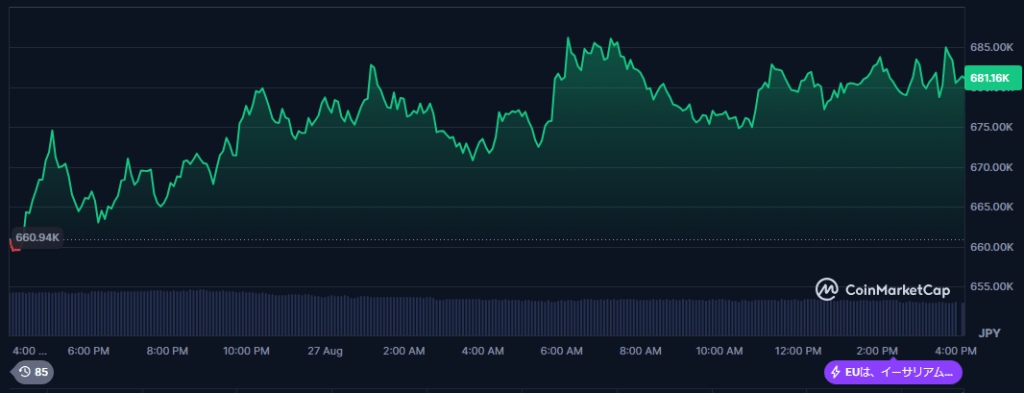Click the 670.00K y-axis label

pos(991,167)
